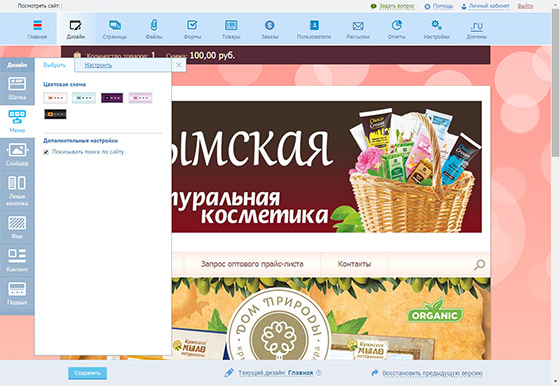Open the Файлы paperclip section
The width and height of the screenshot is (560, 386).
154,29
